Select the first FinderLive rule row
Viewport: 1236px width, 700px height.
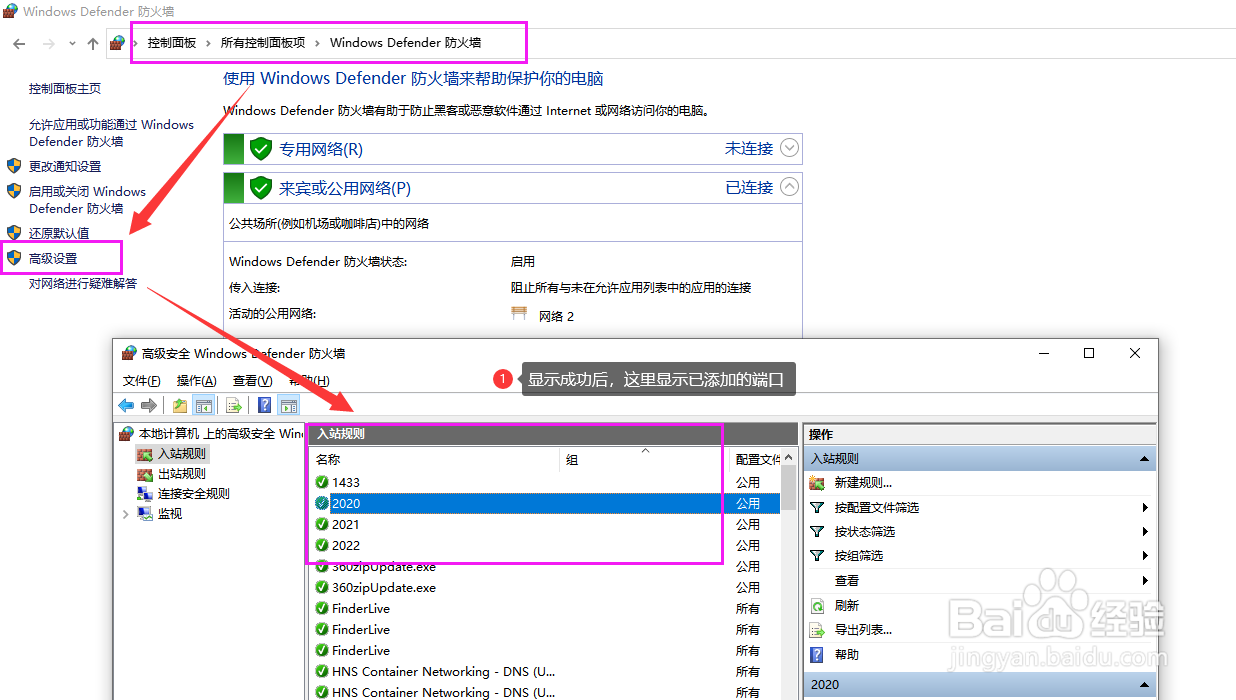click(x=546, y=608)
